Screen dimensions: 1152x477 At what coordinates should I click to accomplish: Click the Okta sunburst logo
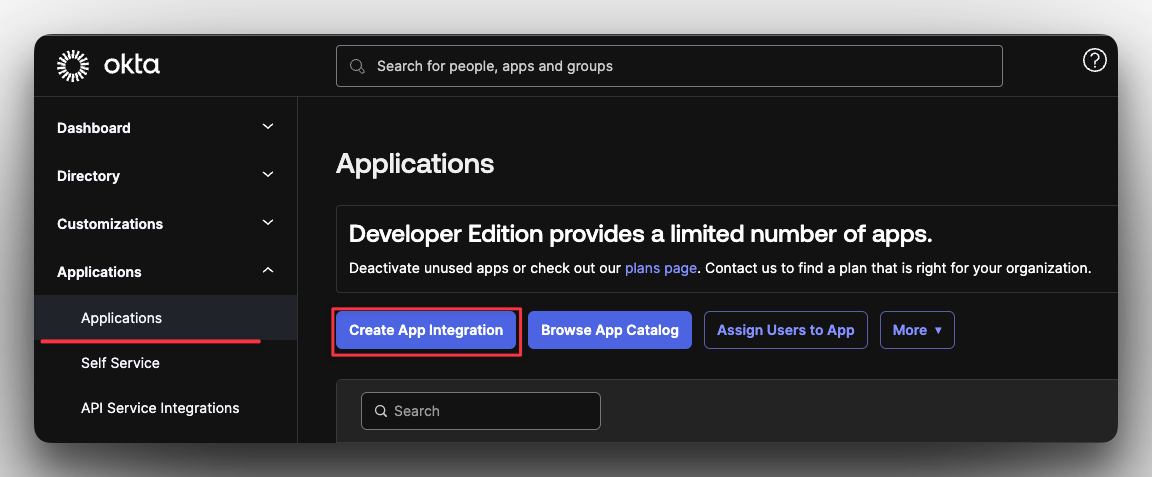click(x=73, y=66)
